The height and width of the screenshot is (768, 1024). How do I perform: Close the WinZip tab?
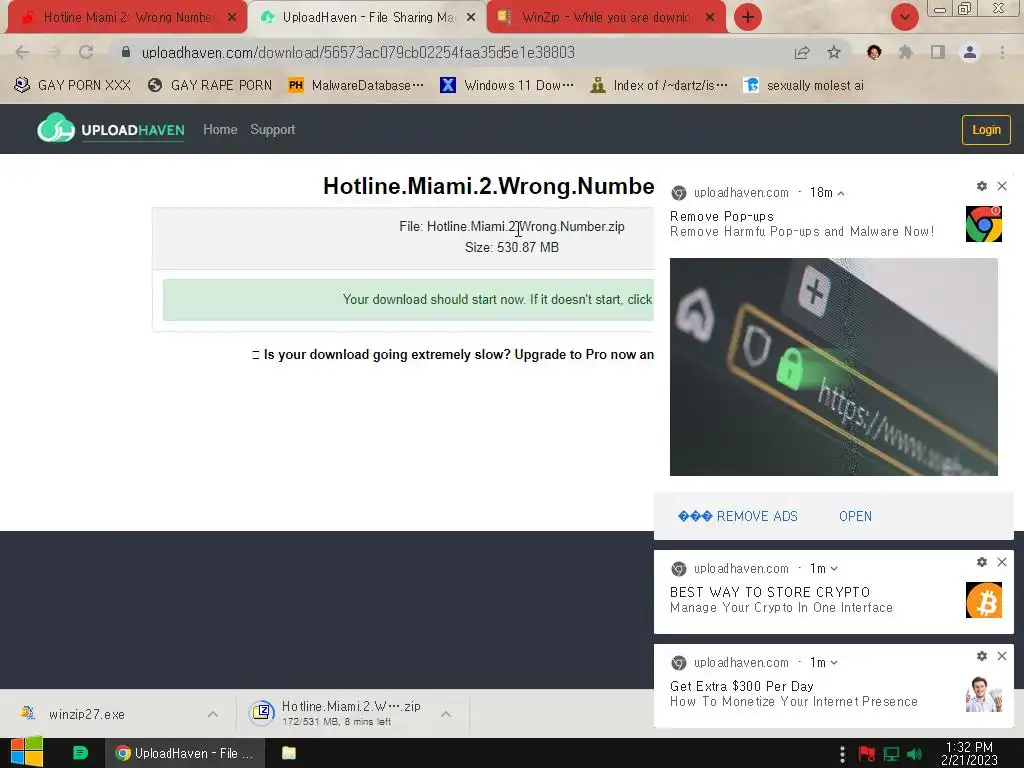(710, 18)
